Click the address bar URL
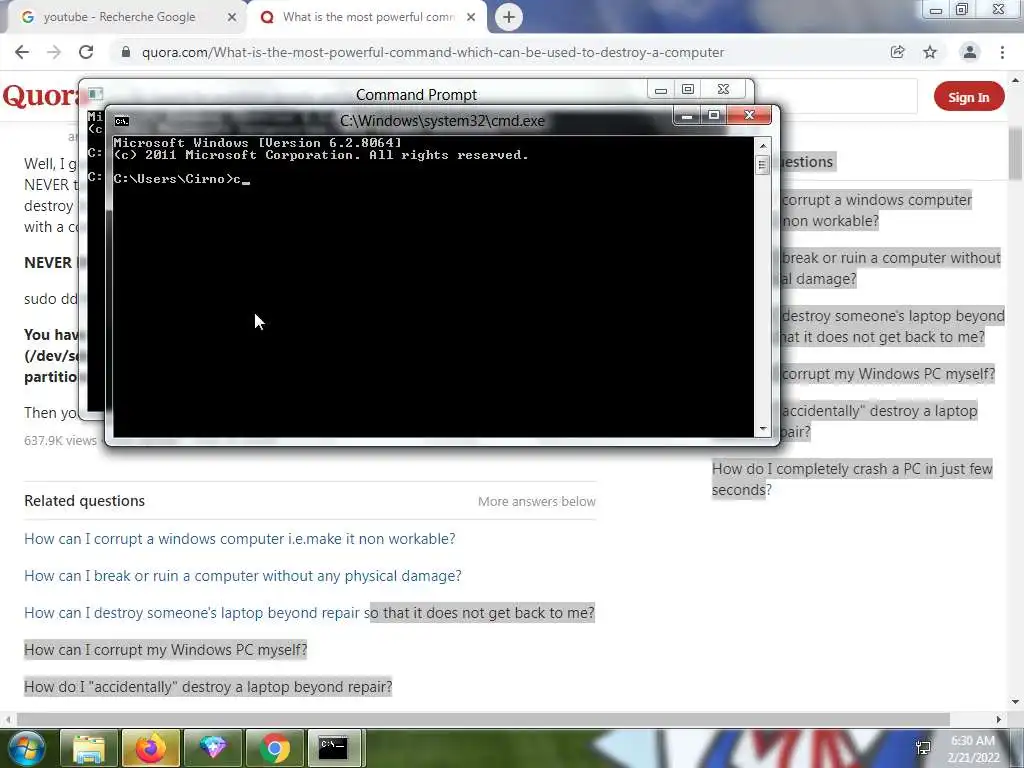Image resolution: width=1024 pixels, height=768 pixels. point(433,52)
